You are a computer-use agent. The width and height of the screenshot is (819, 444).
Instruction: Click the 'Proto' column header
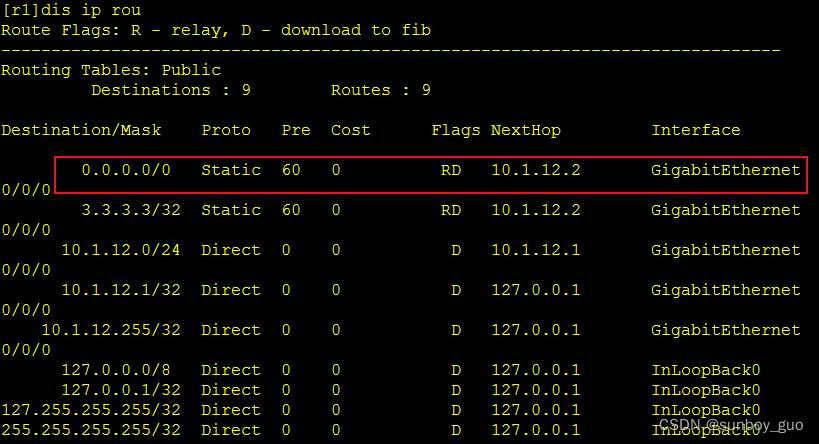click(226, 130)
